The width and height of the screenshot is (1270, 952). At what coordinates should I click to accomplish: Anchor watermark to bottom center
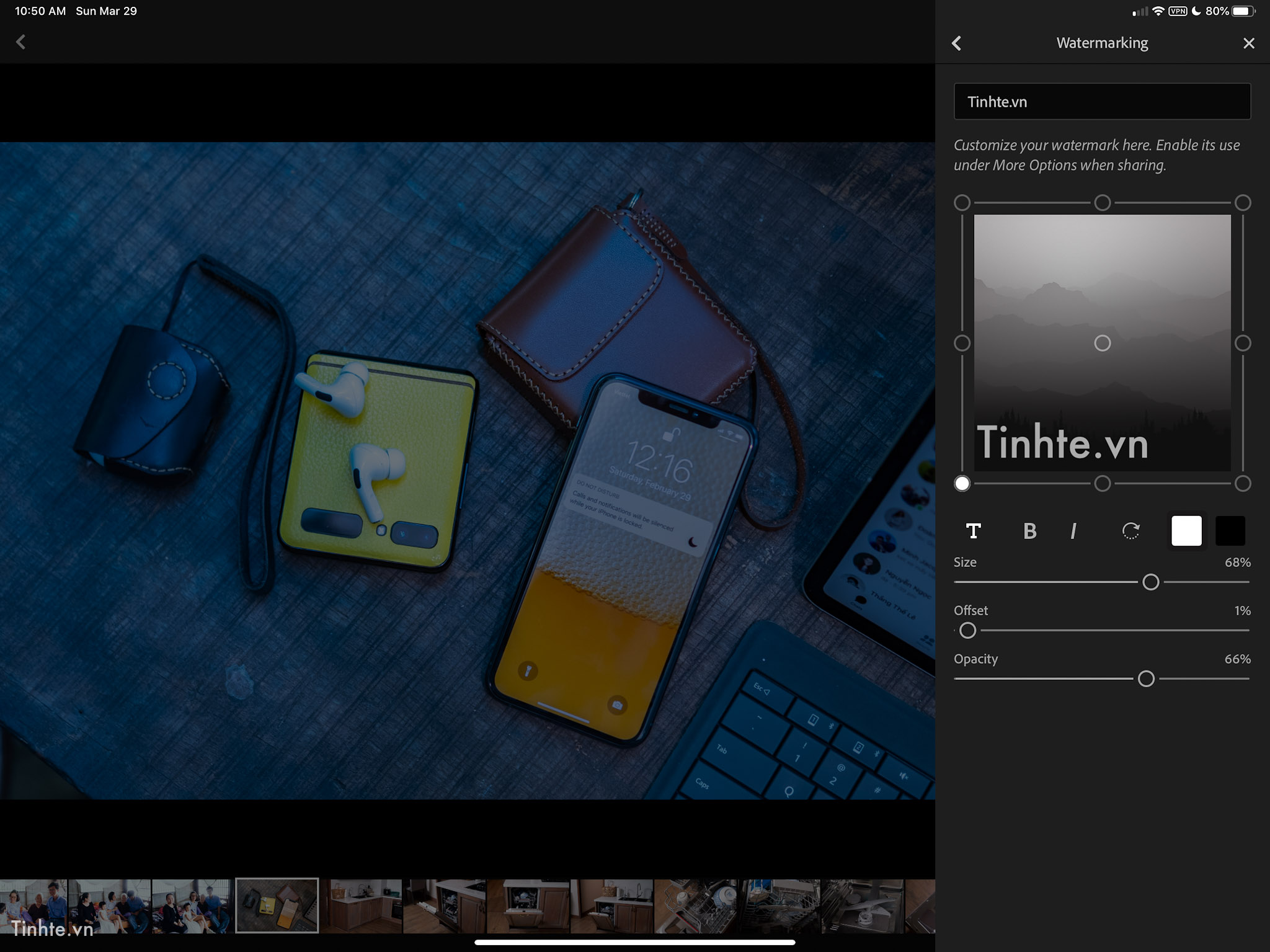point(1102,483)
